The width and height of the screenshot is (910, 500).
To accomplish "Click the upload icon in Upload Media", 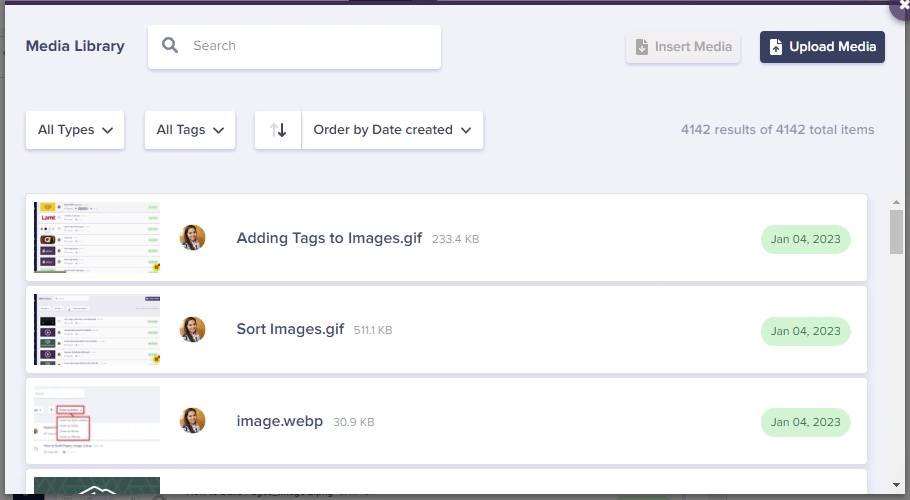I will point(775,47).
